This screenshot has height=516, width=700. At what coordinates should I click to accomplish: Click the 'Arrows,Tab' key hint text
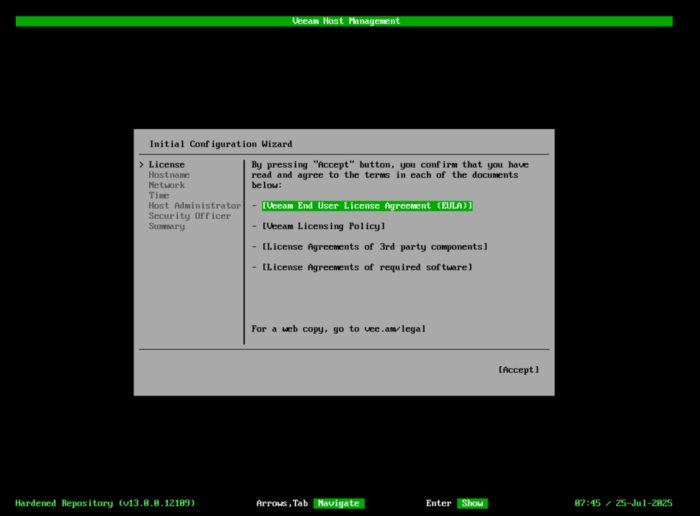coord(282,504)
